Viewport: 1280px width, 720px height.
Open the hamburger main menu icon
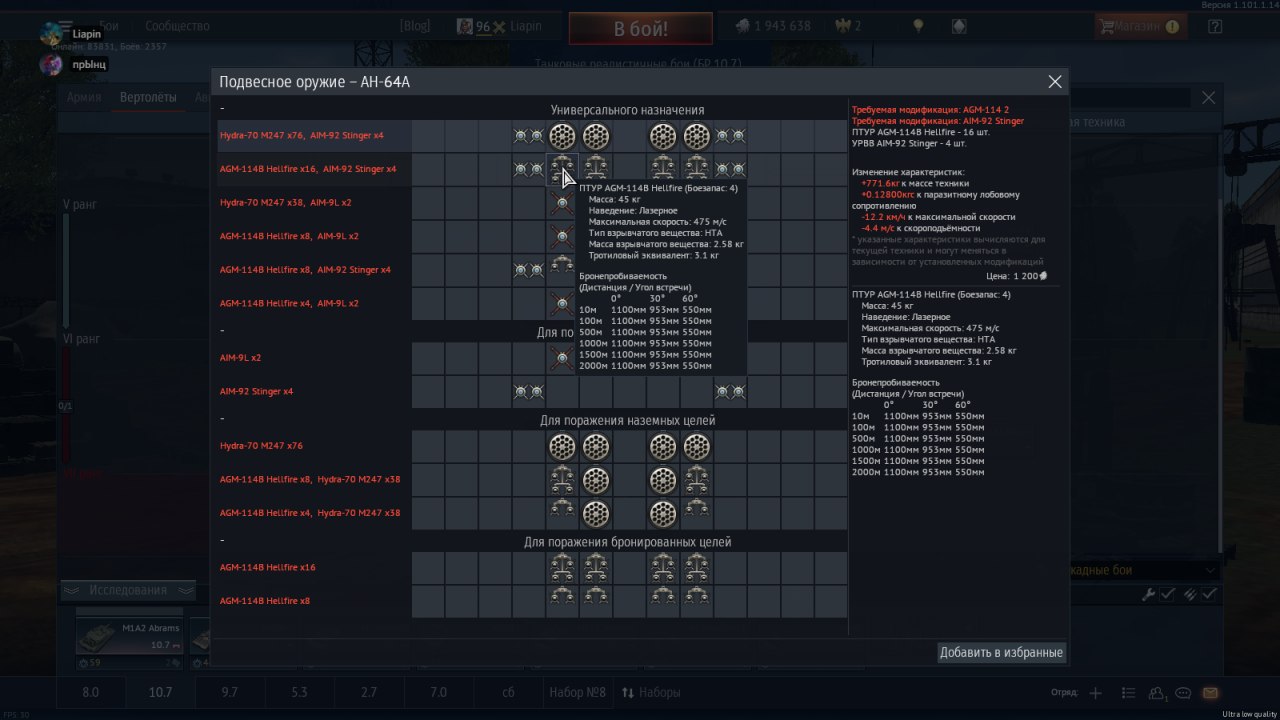coord(66,25)
